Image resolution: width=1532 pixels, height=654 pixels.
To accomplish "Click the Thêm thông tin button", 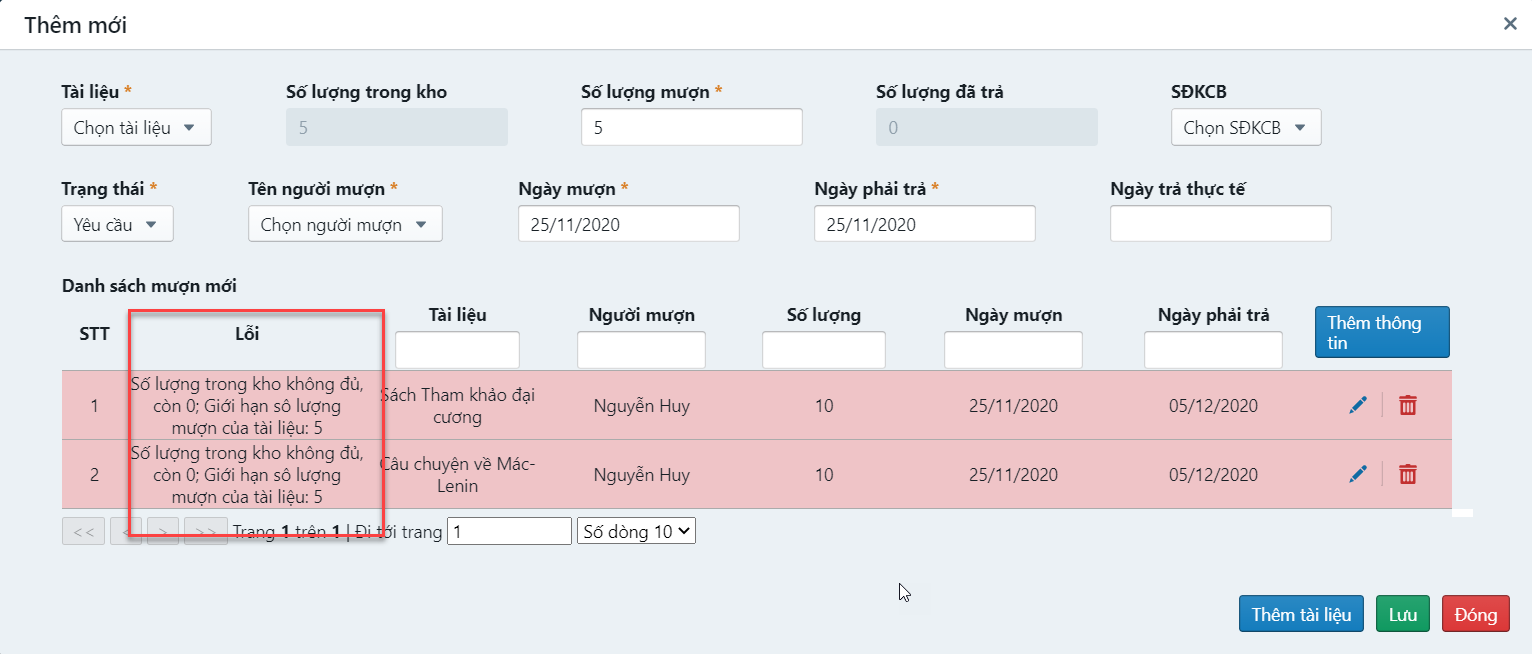I will 1381,333.
